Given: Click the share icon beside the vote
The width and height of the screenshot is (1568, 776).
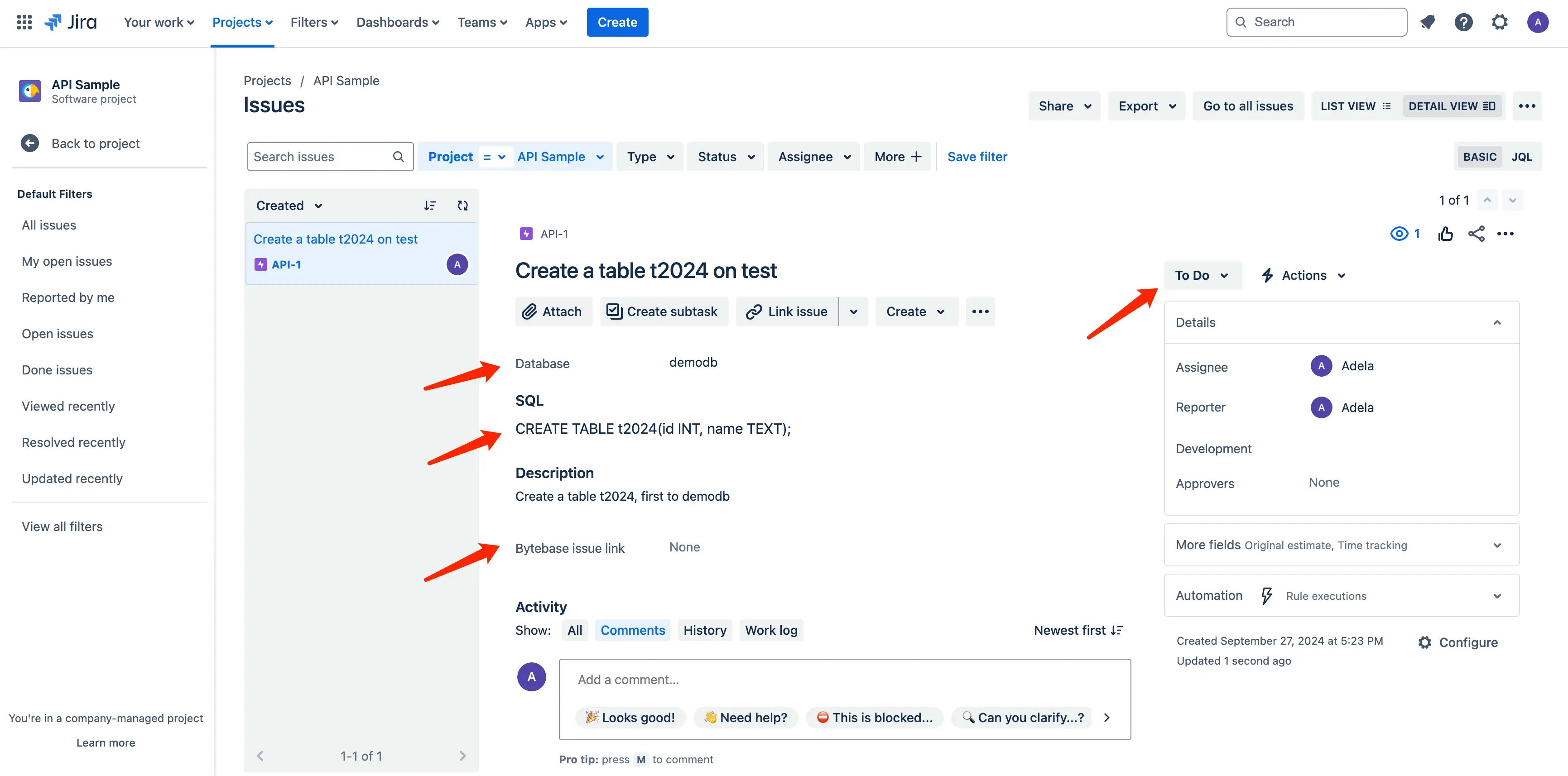Looking at the screenshot, I should pos(1476,233).
